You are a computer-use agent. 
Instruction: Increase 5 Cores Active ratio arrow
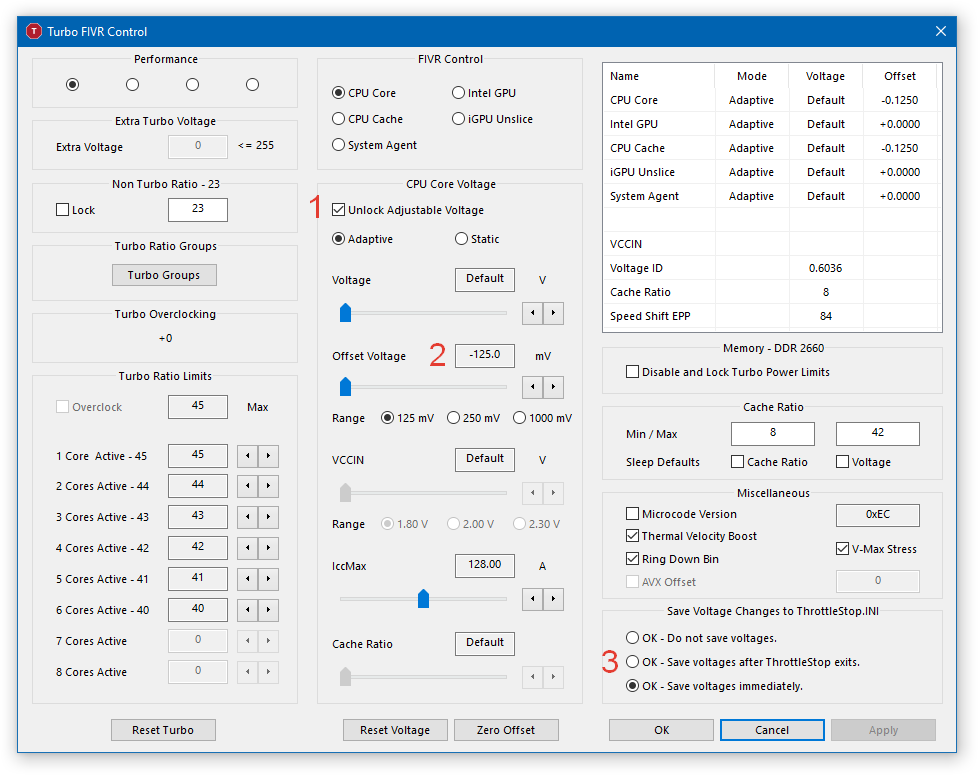[268, 579]
